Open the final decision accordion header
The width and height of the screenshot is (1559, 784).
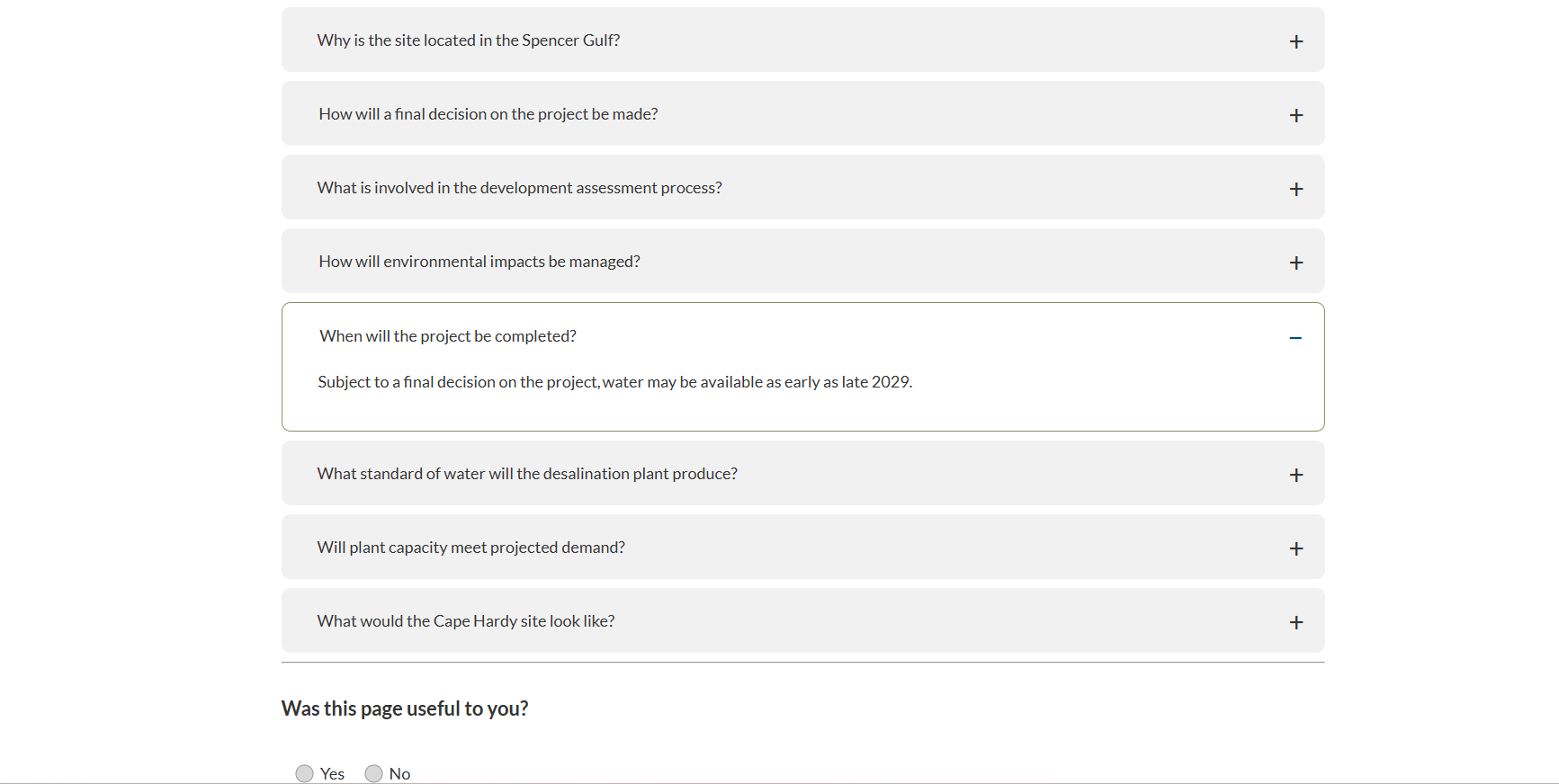(488, 113)
